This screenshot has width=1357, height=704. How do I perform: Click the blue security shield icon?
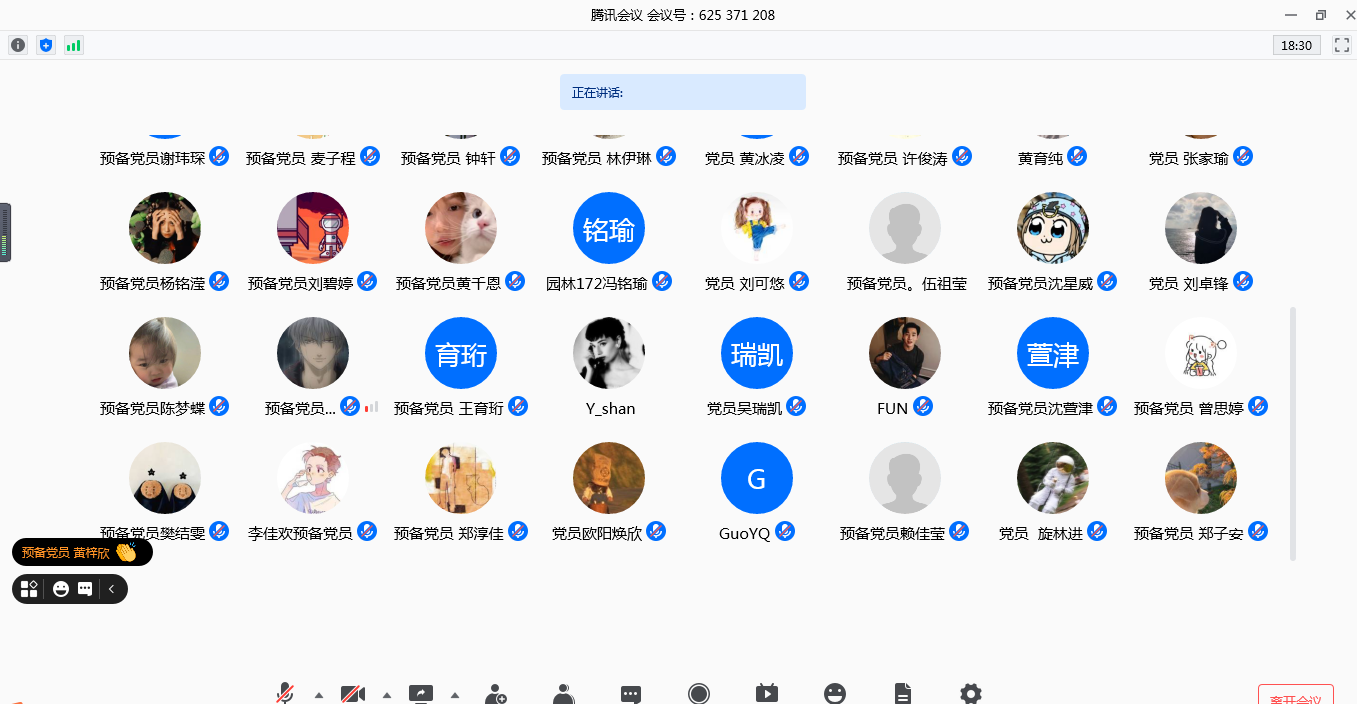click(x=45, y=45)
